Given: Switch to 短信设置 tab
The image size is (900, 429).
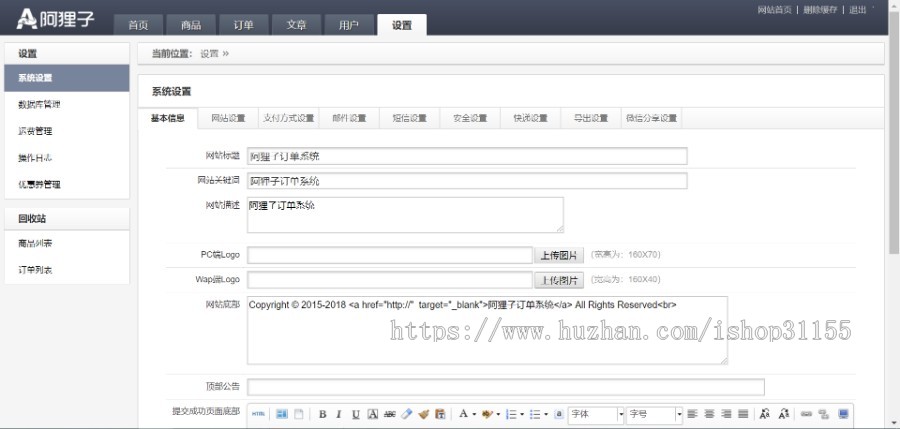Looking at the screenshot, I should pyautogui.click(x=410, y=118).
